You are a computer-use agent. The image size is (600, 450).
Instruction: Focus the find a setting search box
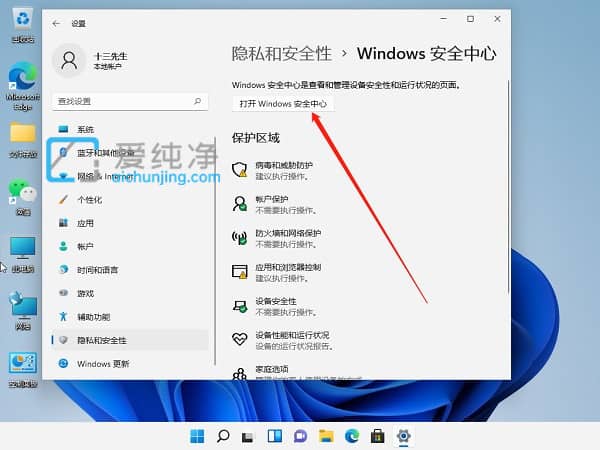(x=130, y=101)
